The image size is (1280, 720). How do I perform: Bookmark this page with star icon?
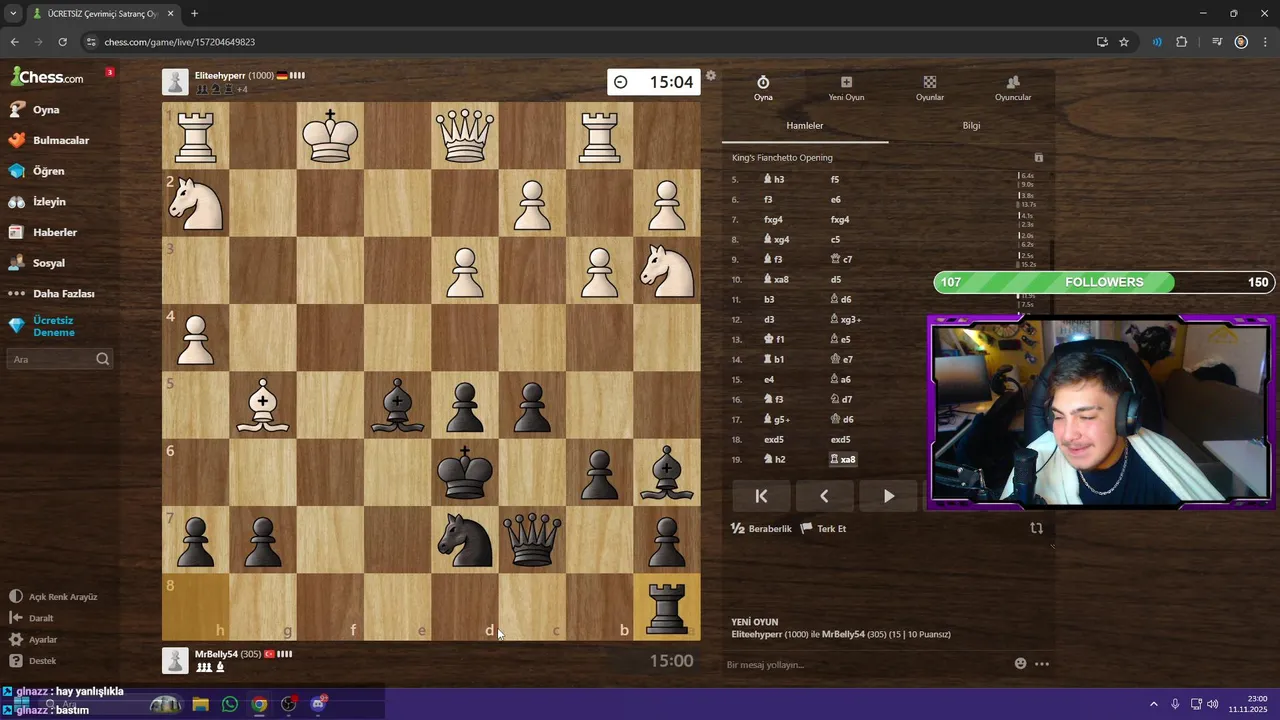tap(1124, 42)
